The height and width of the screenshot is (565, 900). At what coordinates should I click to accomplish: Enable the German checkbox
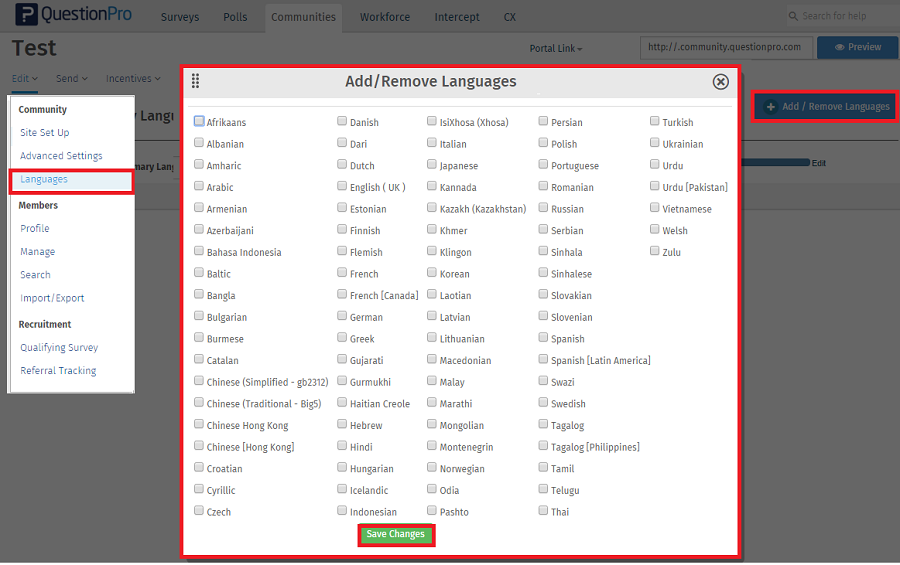coord(342,316)
